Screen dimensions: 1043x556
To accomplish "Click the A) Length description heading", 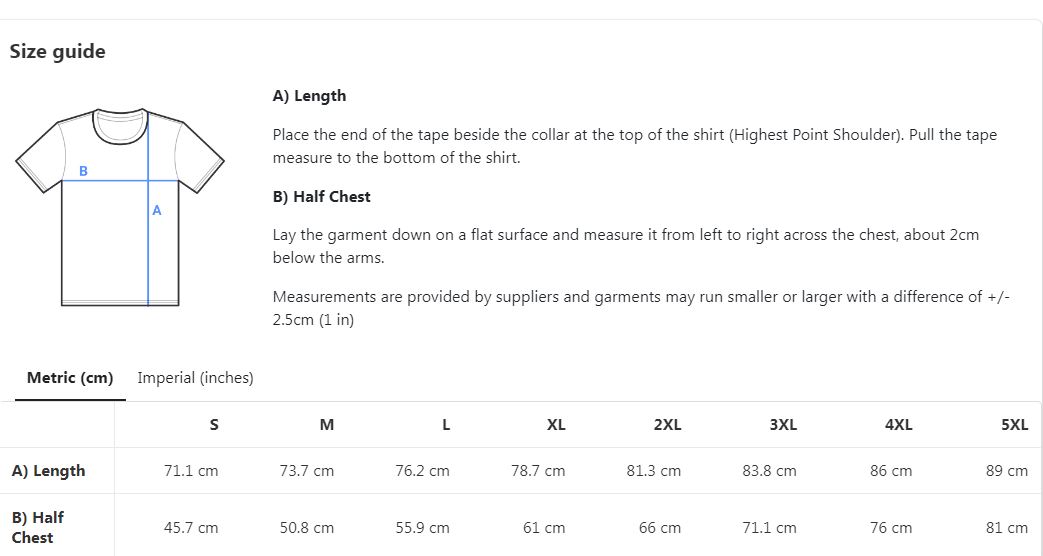I will click(x=309, y=96).
